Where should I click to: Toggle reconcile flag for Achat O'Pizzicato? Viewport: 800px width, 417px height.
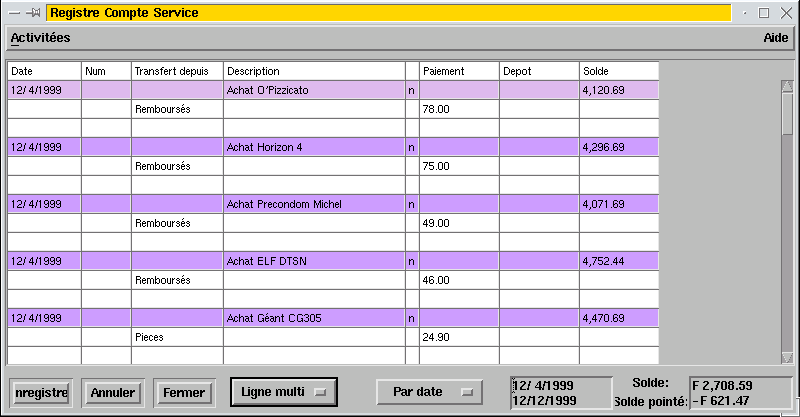click(x=411, y=90)
